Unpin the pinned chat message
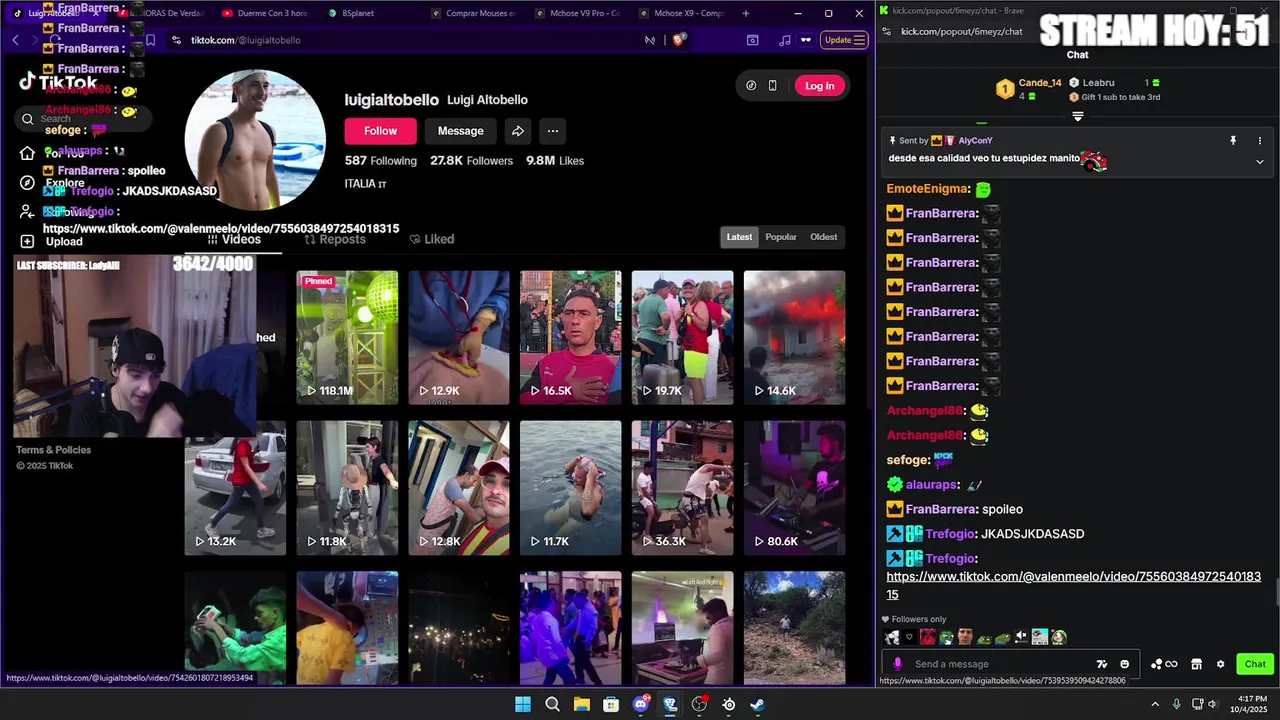 (1233, 141)
